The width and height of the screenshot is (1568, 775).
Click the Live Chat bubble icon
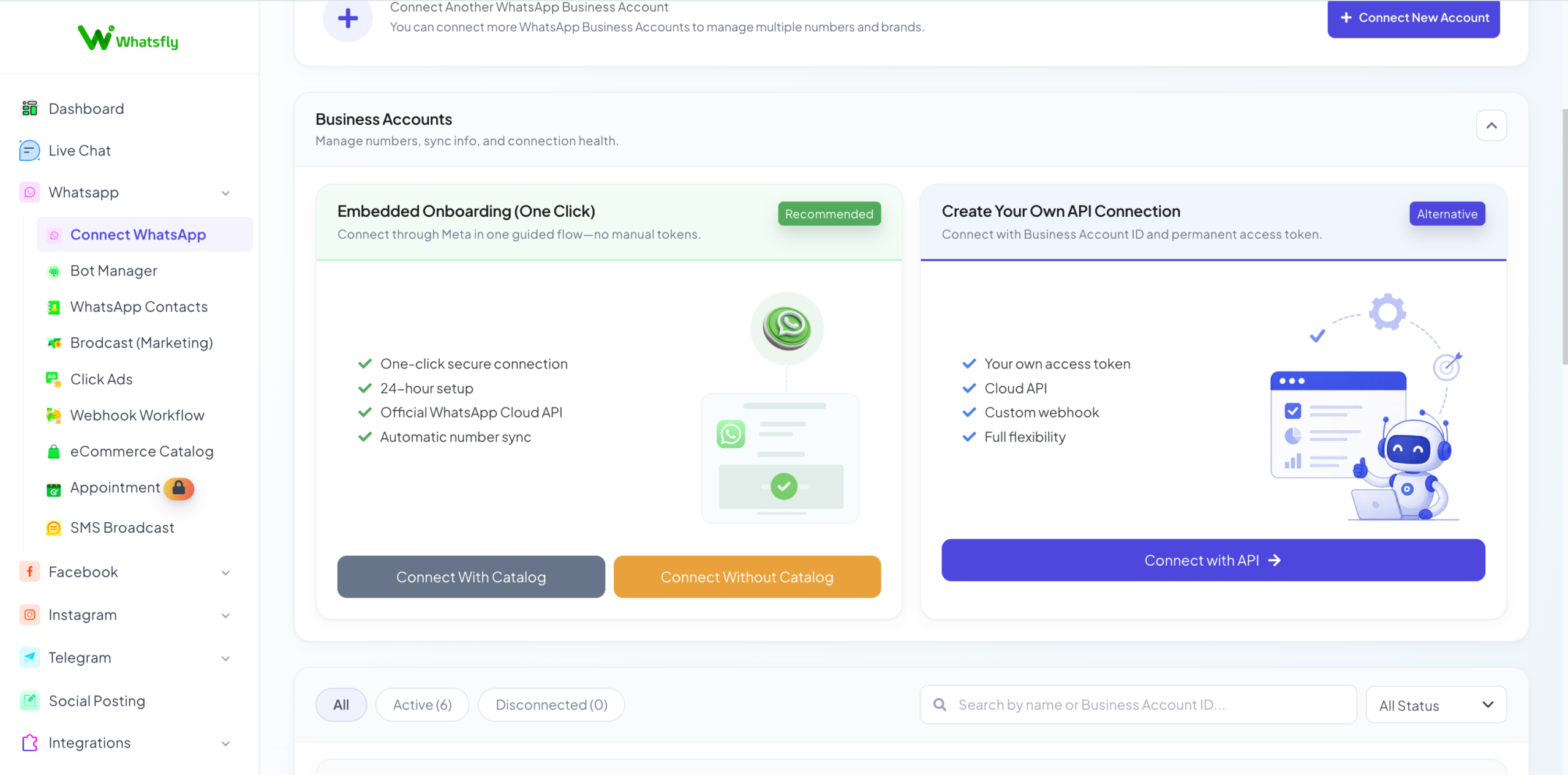(29, 150)
